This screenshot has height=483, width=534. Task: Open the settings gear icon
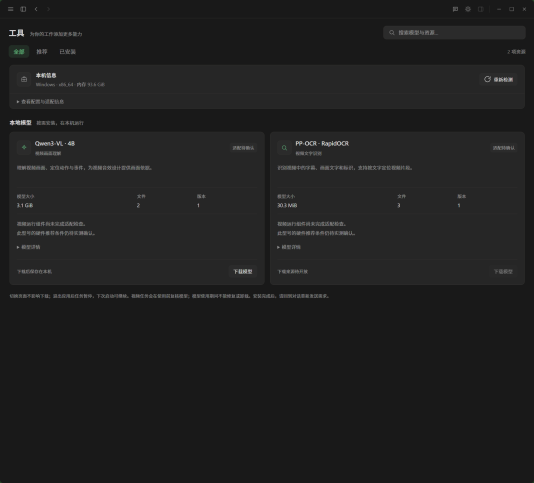pos(468,9)
